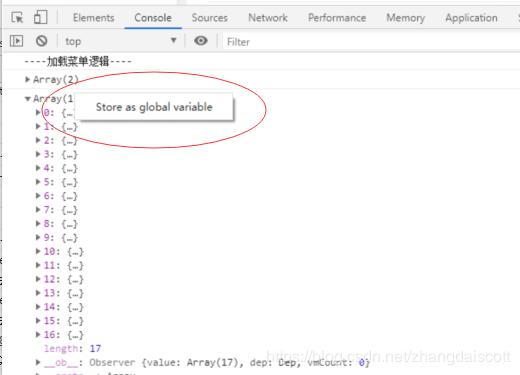Screen dimensions: 520x375
Task: Expand array item 5
Action: pyautogui.click(x=38, y=182)
